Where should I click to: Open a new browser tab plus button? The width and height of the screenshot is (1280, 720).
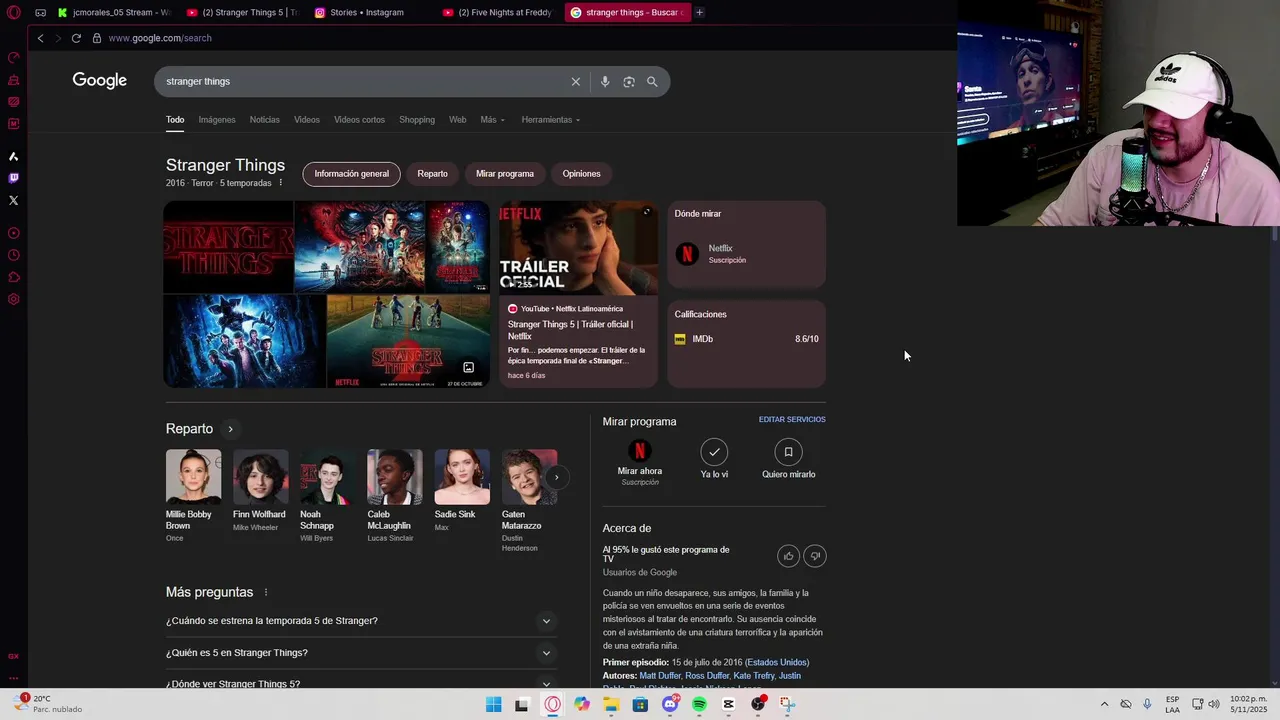click(699, 12)
